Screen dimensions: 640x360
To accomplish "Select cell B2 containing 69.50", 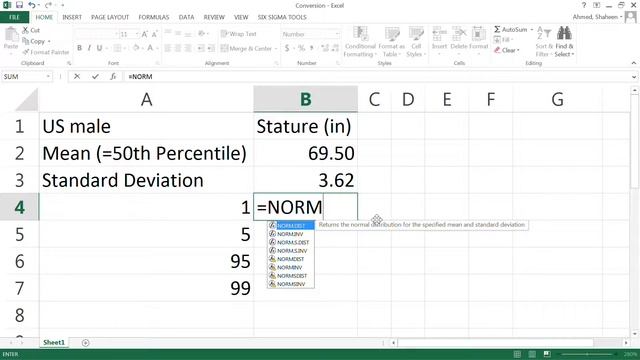I will click(305, 153).
